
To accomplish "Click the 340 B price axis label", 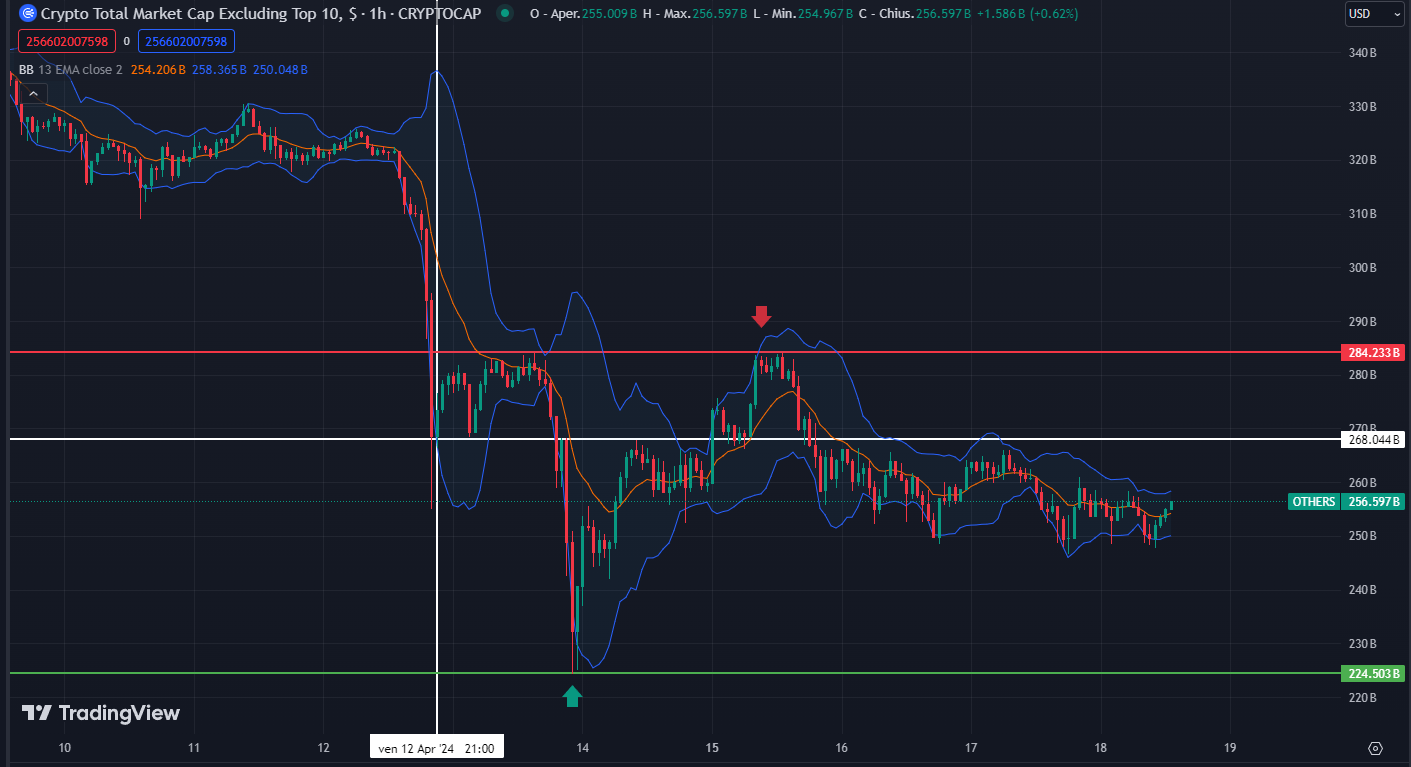I will [x=1362, y=53].
